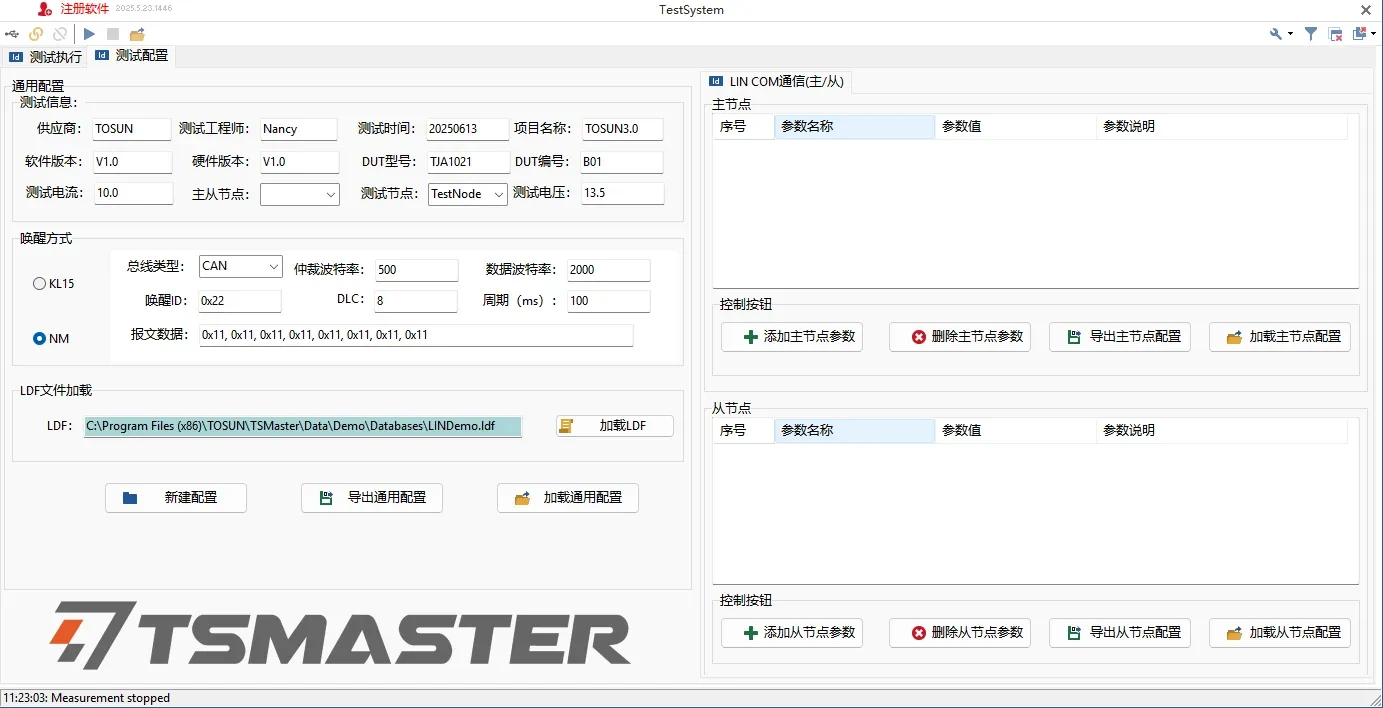
Task: Open the 主从节点 dropdown
Action: coord(299,194)
